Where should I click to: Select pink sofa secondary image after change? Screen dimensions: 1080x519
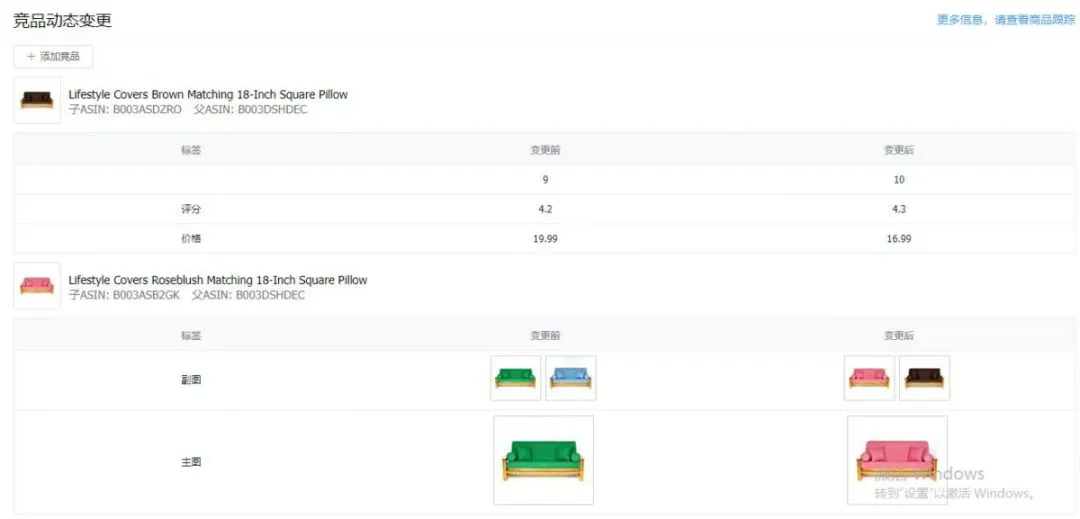tap(869, 378)
